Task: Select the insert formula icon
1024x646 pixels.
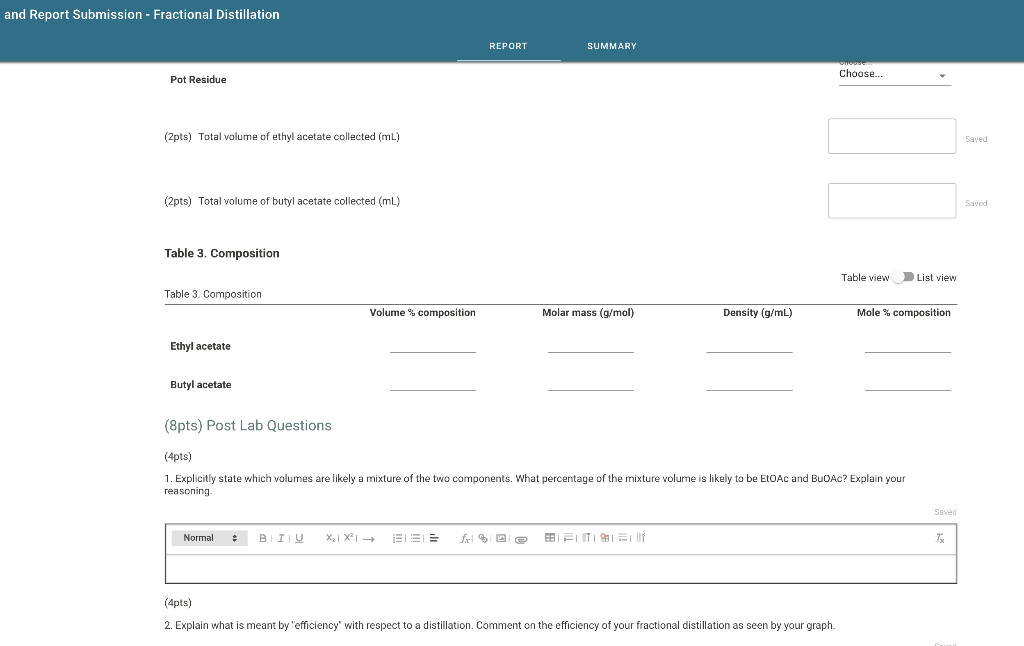Action: coord(466,538)
